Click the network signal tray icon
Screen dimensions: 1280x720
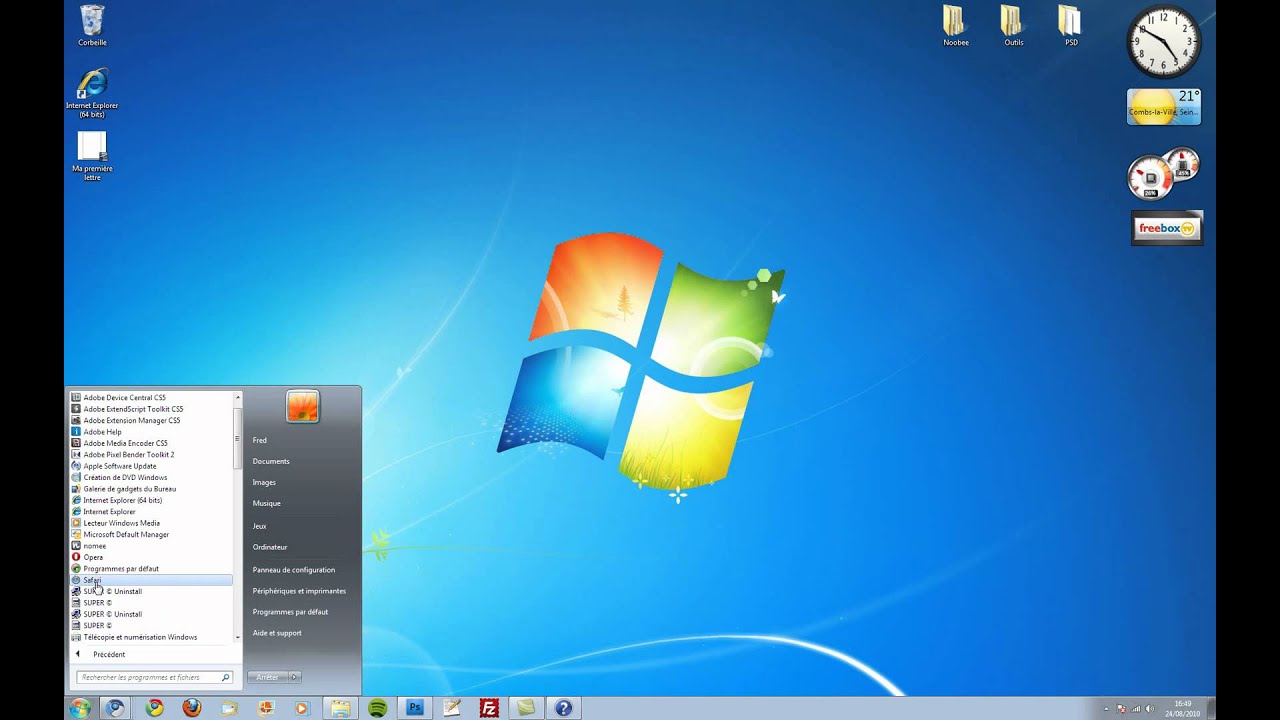(1136, 709)
